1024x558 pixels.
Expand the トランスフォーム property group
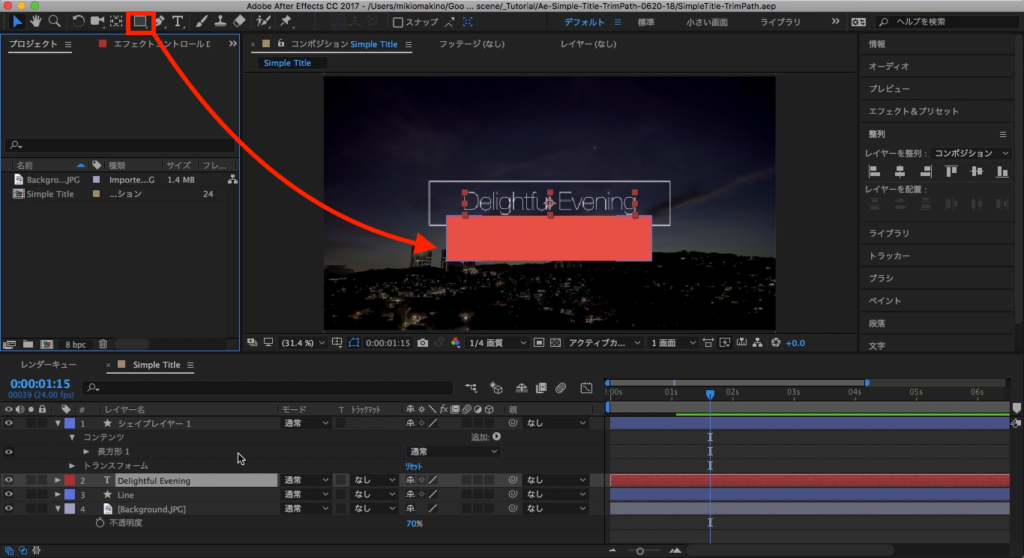pyautogui.click(x=72, y=466)
